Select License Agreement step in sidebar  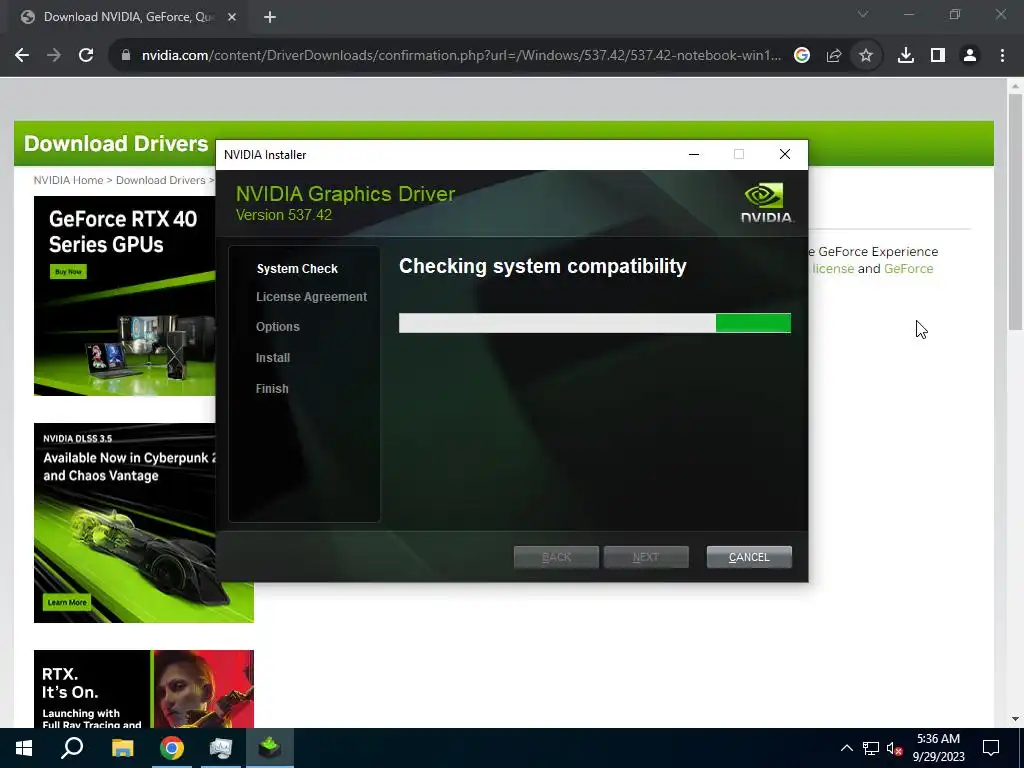pyautogui.click(x=312, y=296)
